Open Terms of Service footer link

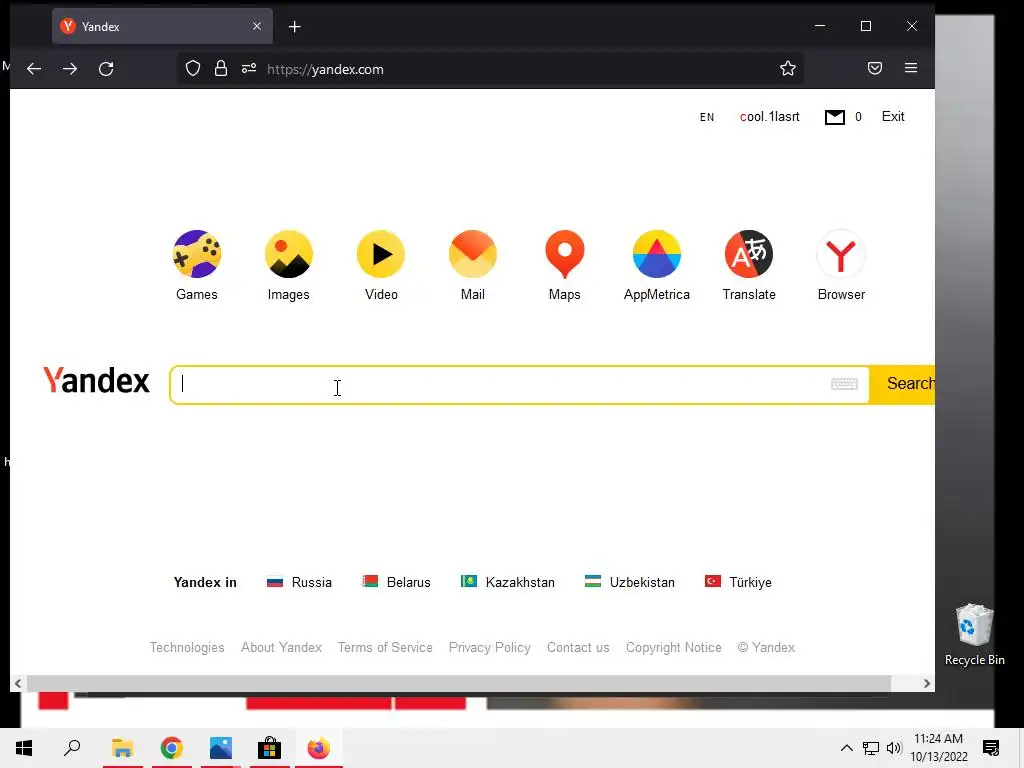pyautogui.click(x=385, y=647)
